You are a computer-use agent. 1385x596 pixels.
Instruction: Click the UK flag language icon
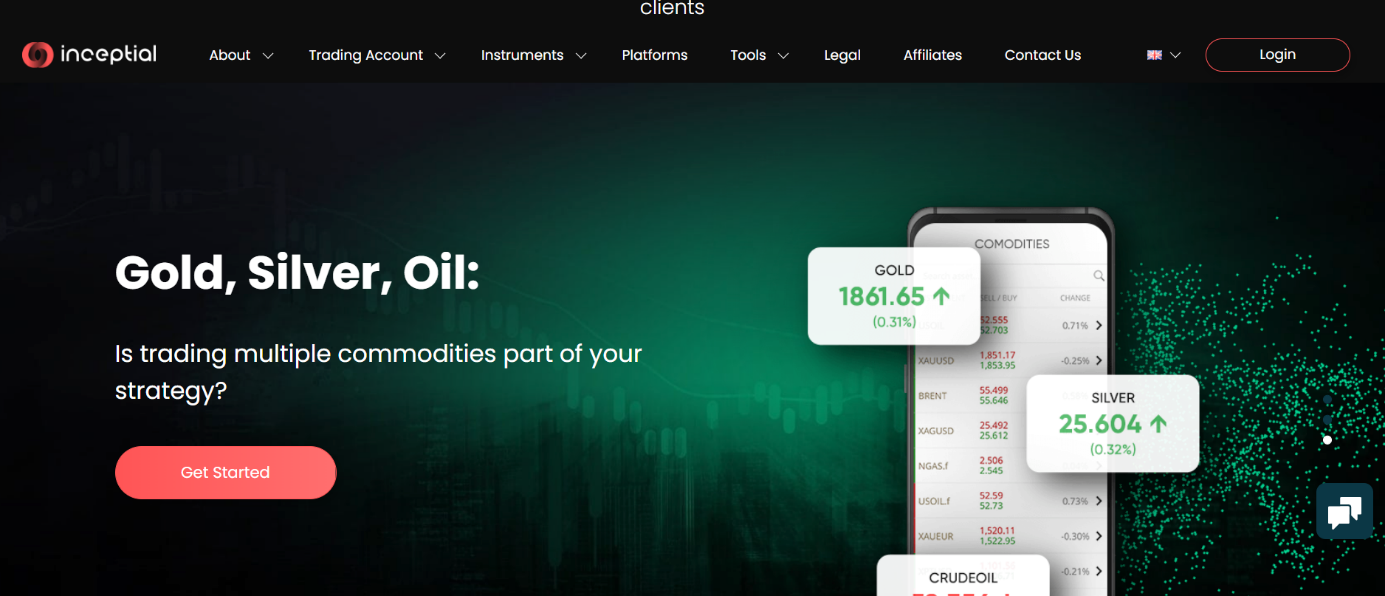pos(1154,56)
